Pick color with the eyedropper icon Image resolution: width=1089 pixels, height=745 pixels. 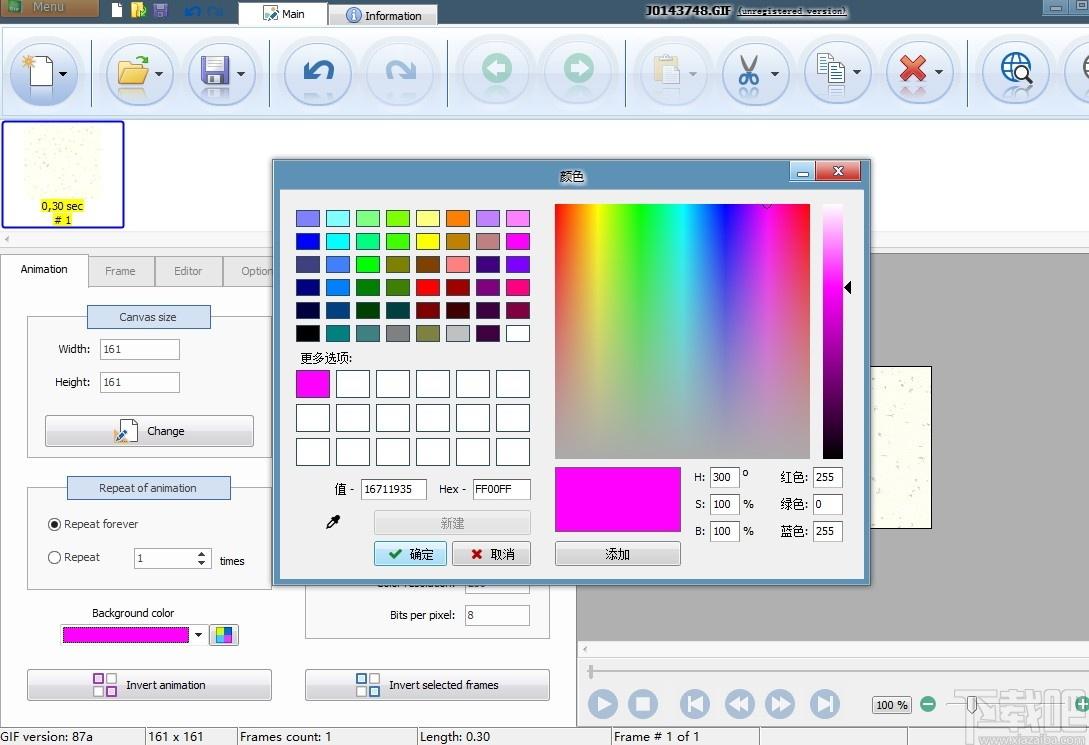[x=333, y=522]
